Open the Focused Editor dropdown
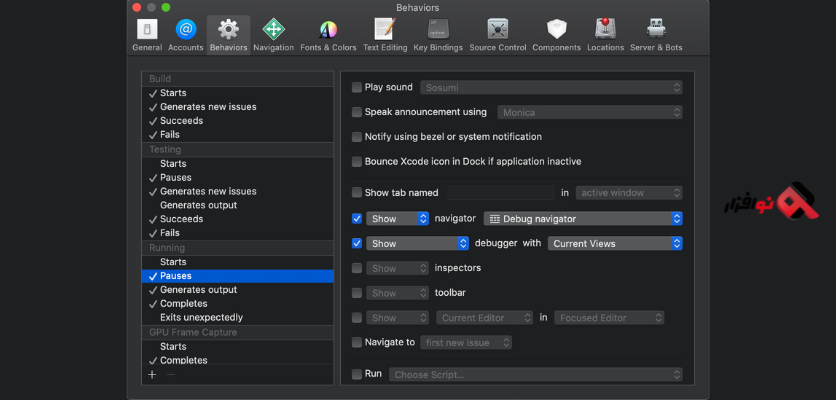836x400 pixels. pos(609,318)
